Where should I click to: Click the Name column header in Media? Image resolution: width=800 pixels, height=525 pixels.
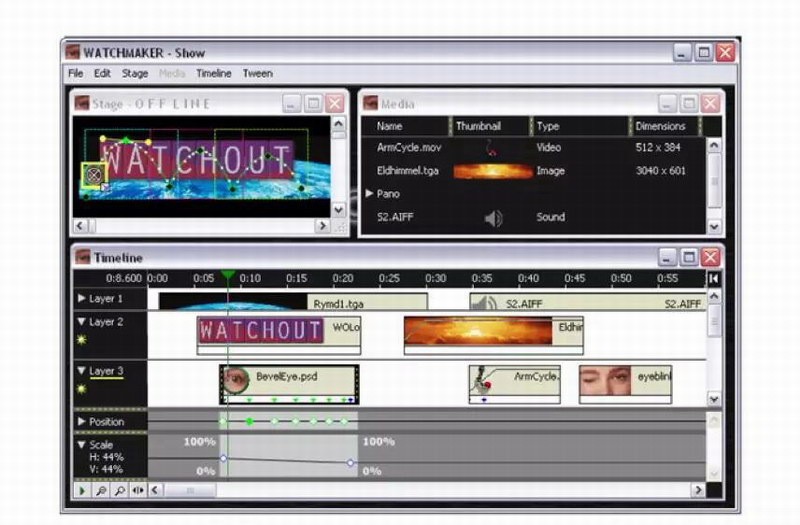390,126
